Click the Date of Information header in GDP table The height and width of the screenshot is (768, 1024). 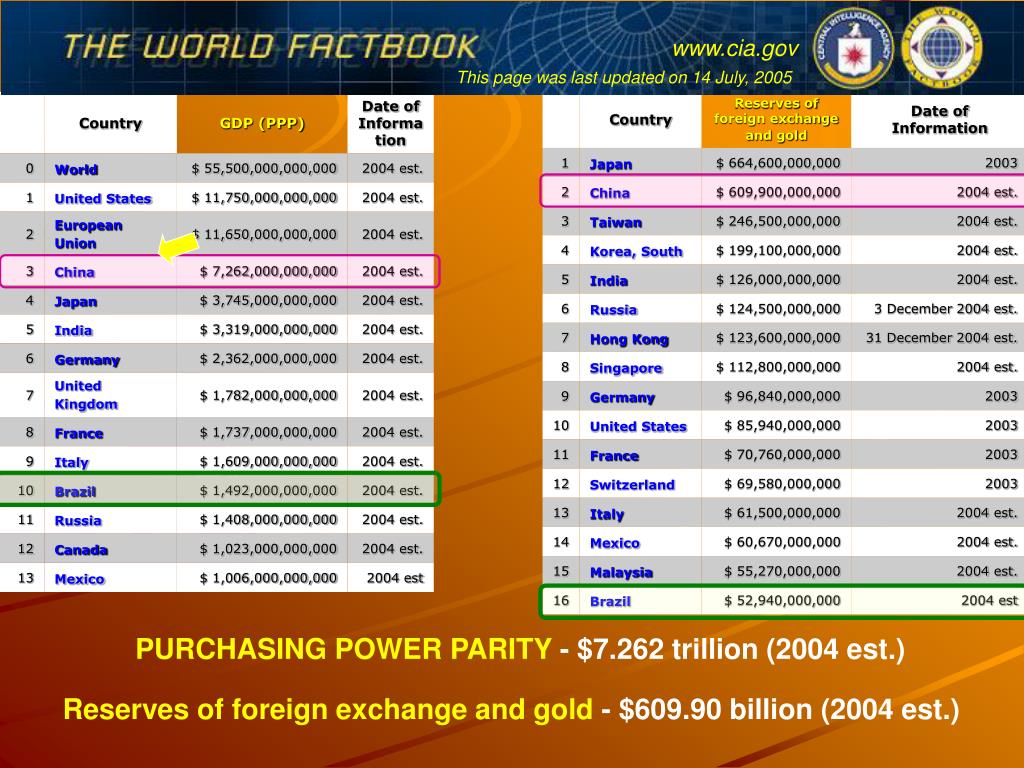[x=391, y=123]
